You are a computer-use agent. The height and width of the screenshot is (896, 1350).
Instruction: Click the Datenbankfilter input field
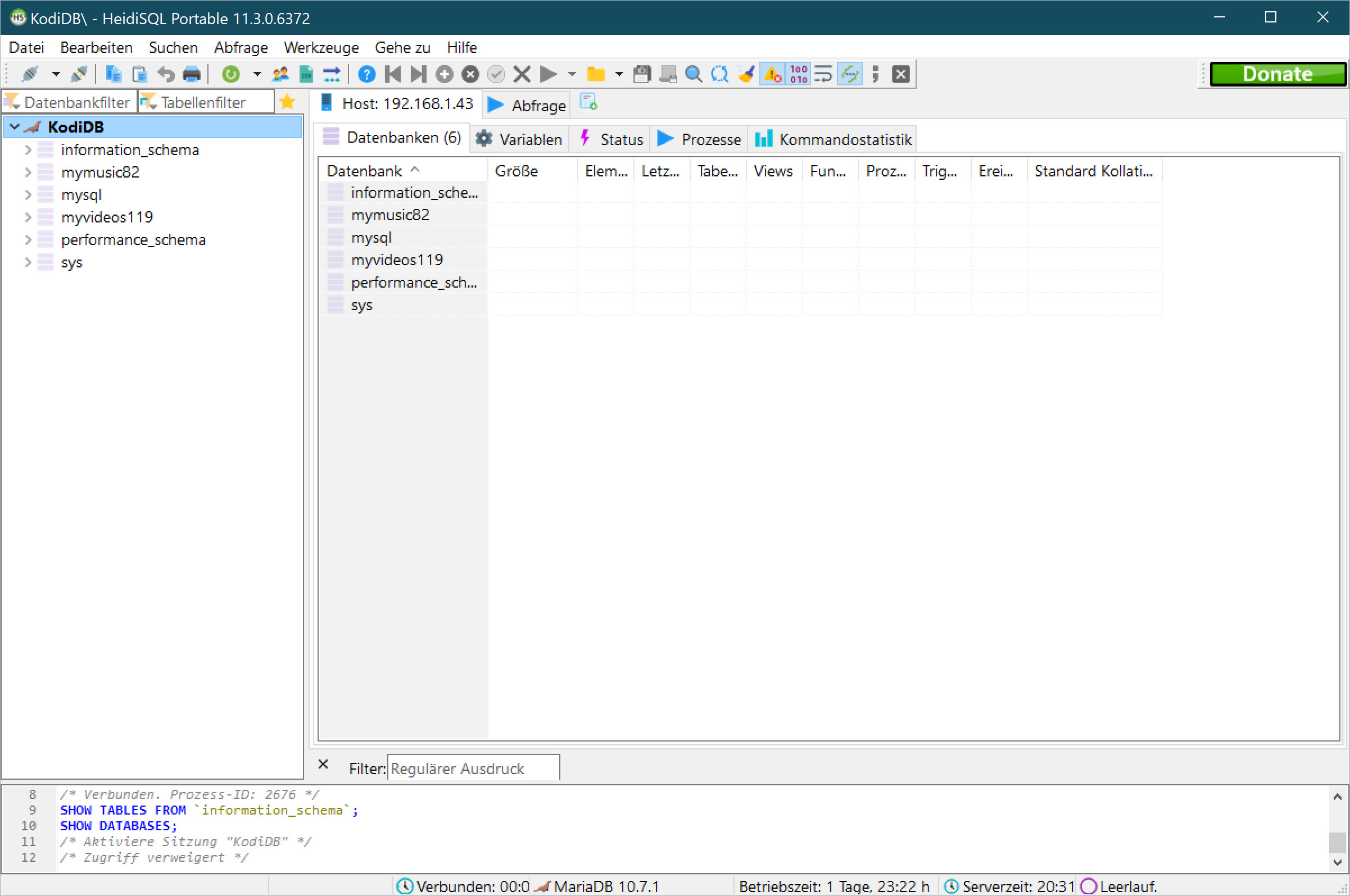(69, 102)
